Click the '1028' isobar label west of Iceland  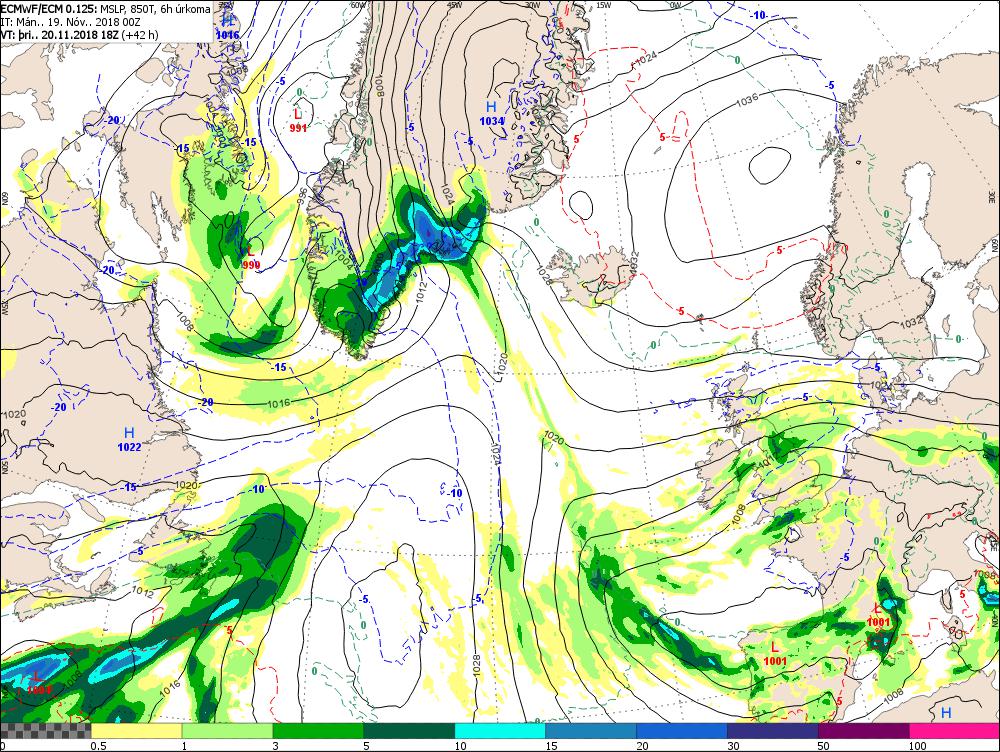tap(543, 276)
